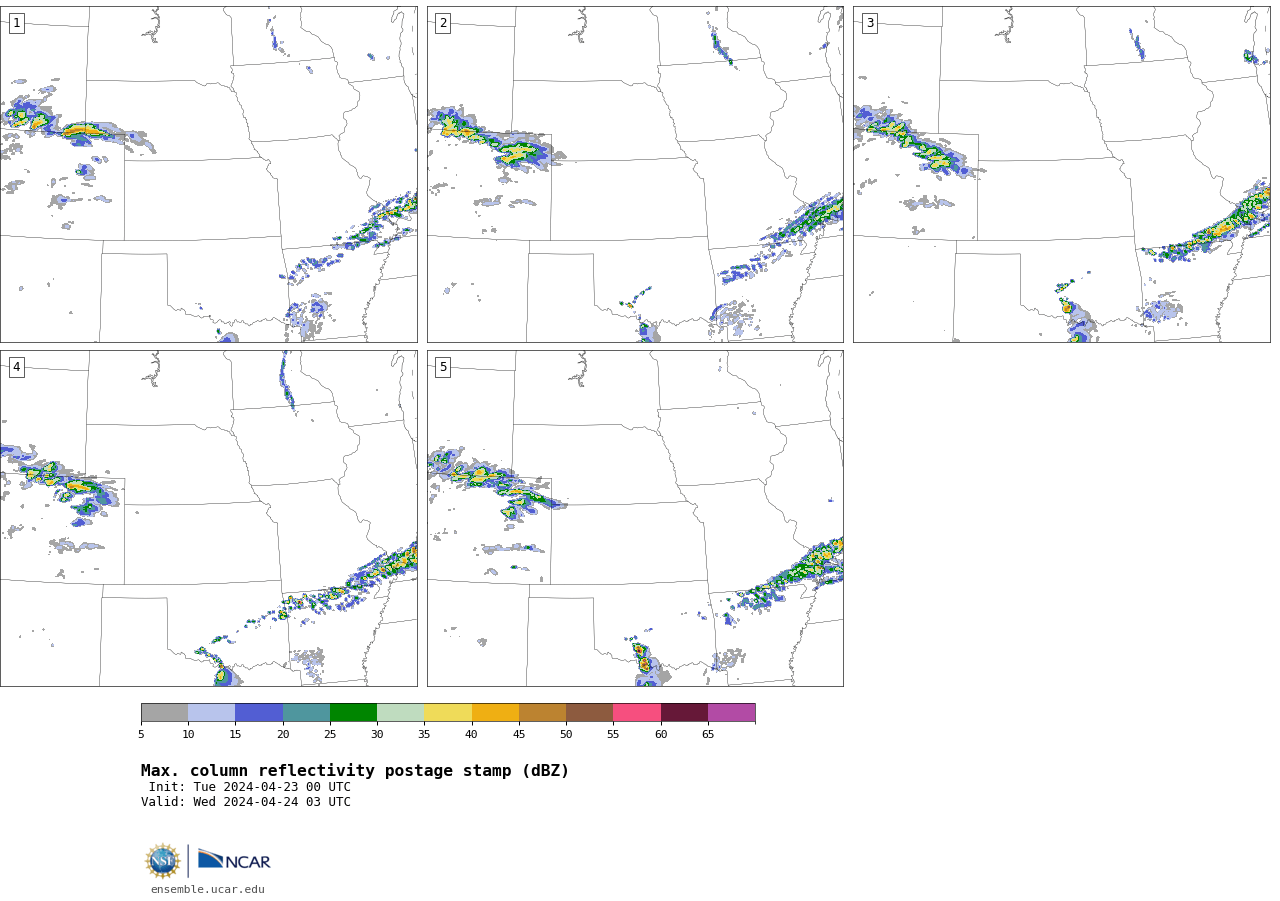Click the teal 20-25 dBZ swatch
Viewport: 1280px width, 901px height.
pyautogui.click(x=306, y=713)
